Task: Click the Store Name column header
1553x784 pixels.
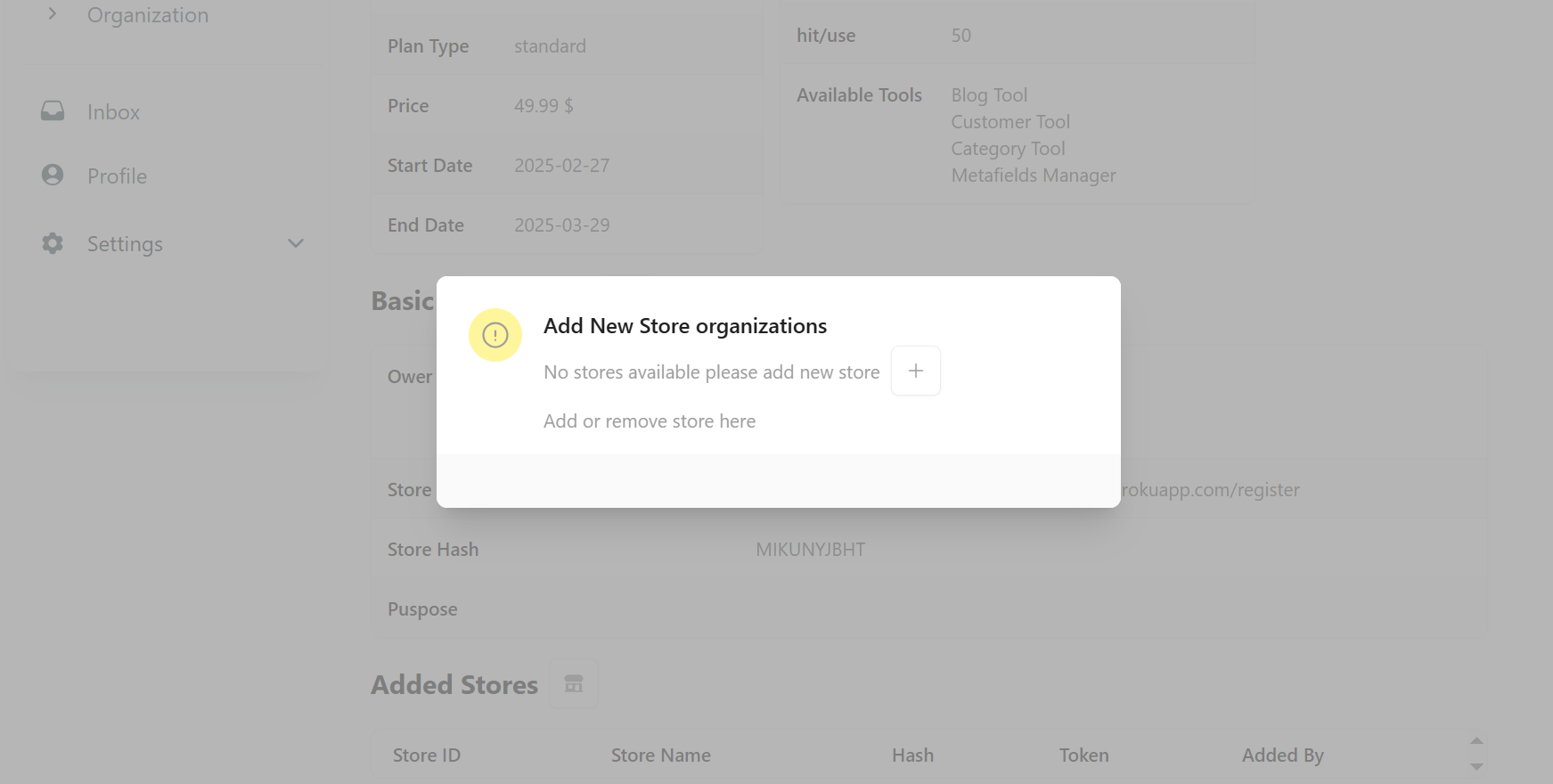Action: (661, 755)
